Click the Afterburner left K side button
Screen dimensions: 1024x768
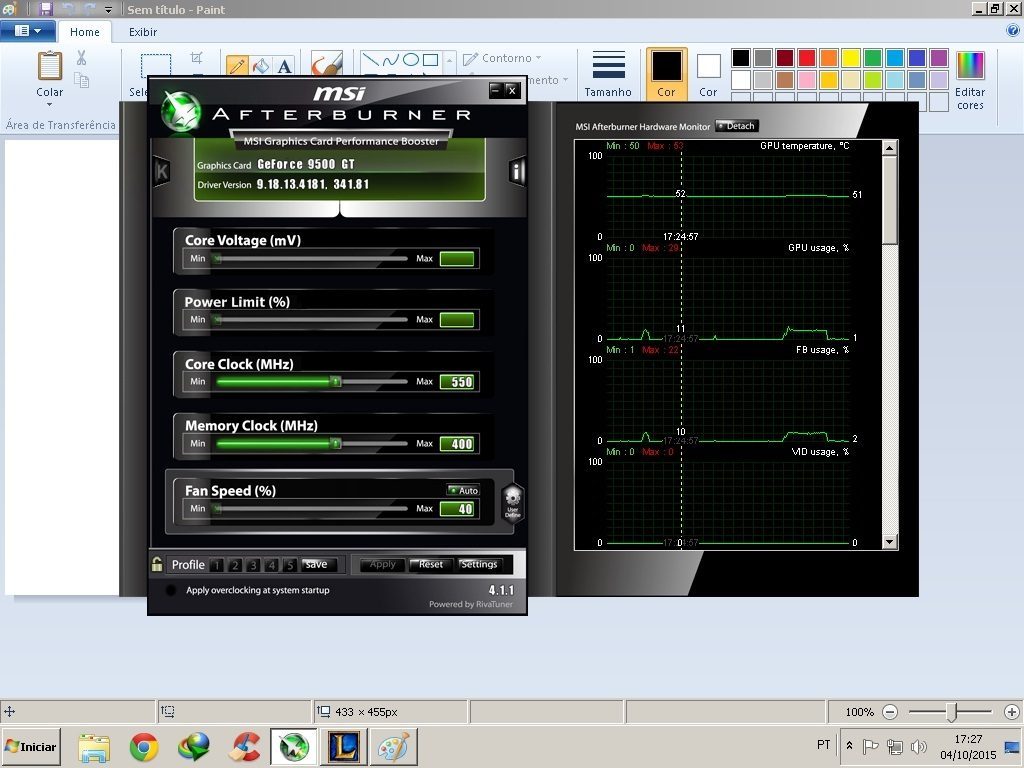click(161, 171)
